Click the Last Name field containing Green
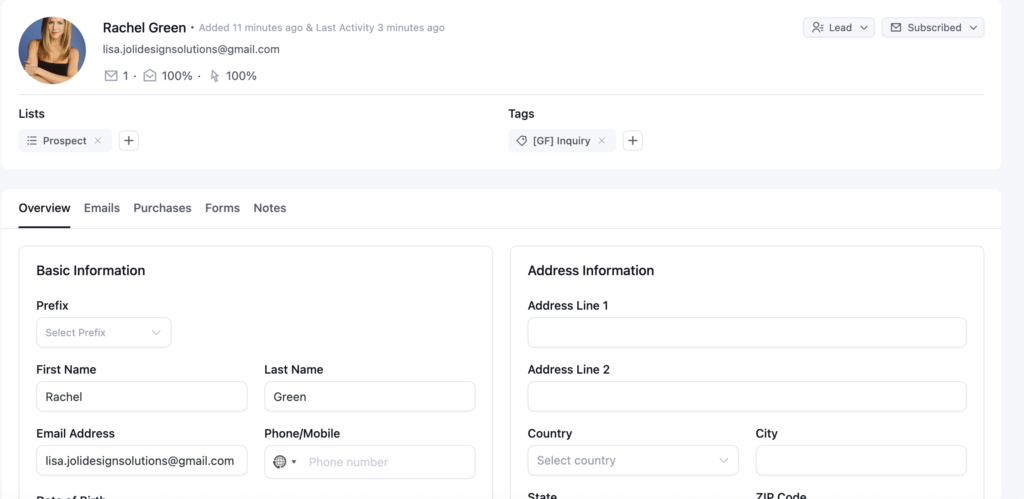 click(x=370, y=396)
